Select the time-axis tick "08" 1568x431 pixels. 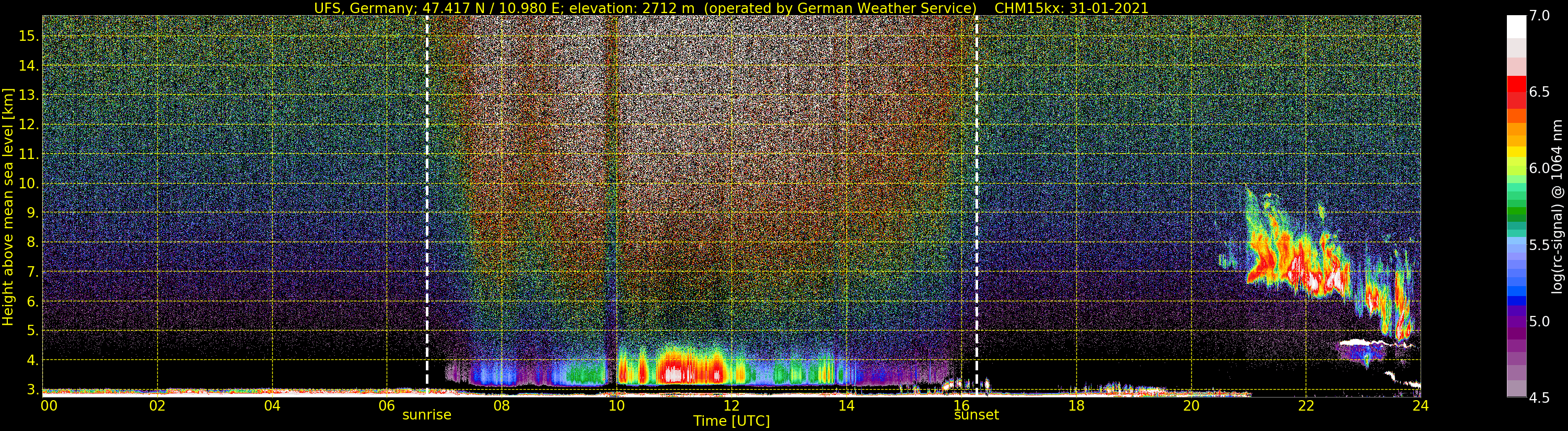(502, 405)
